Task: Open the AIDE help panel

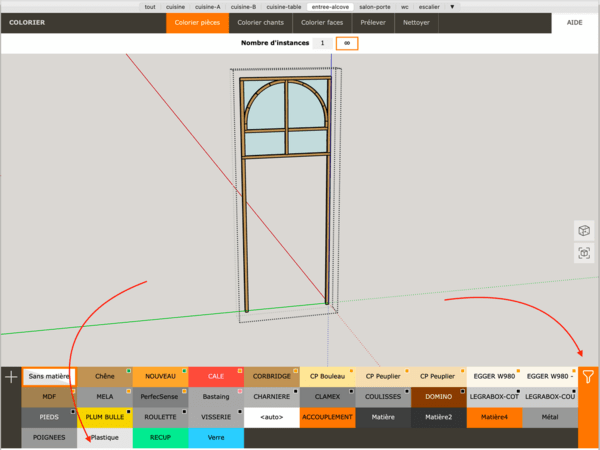Action: [574, 21]
